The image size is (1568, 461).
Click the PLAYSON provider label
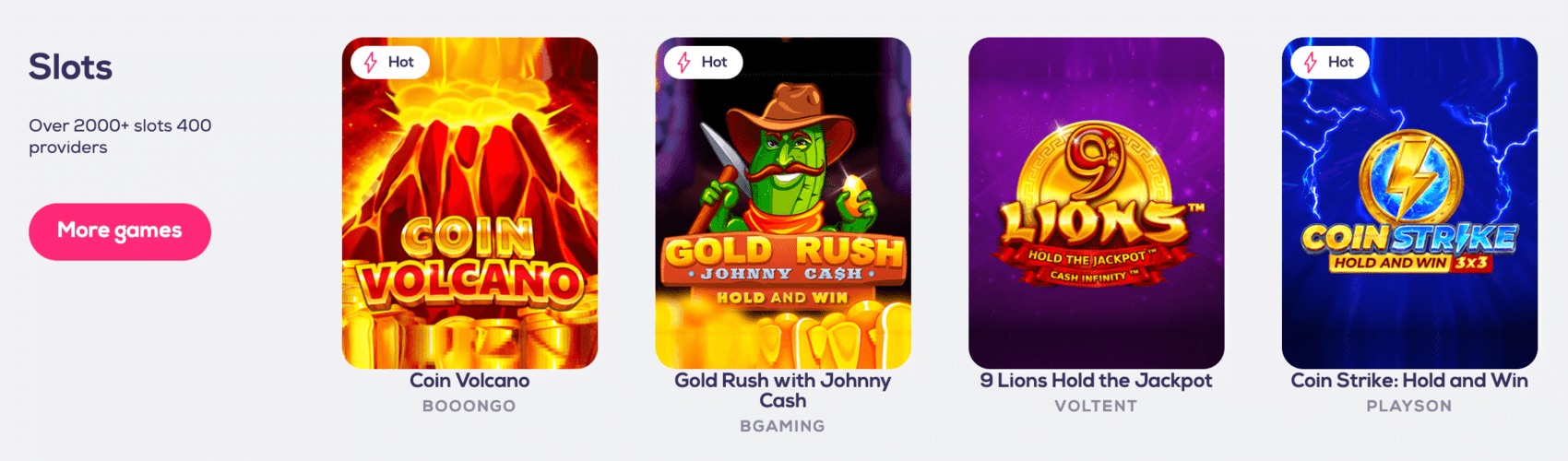(1409, 406)
